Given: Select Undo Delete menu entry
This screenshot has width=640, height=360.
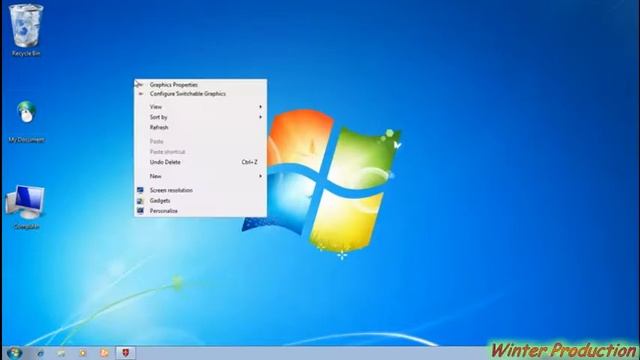Looking at the screenshot, I should pyautogui.click(x=200, y=162).
